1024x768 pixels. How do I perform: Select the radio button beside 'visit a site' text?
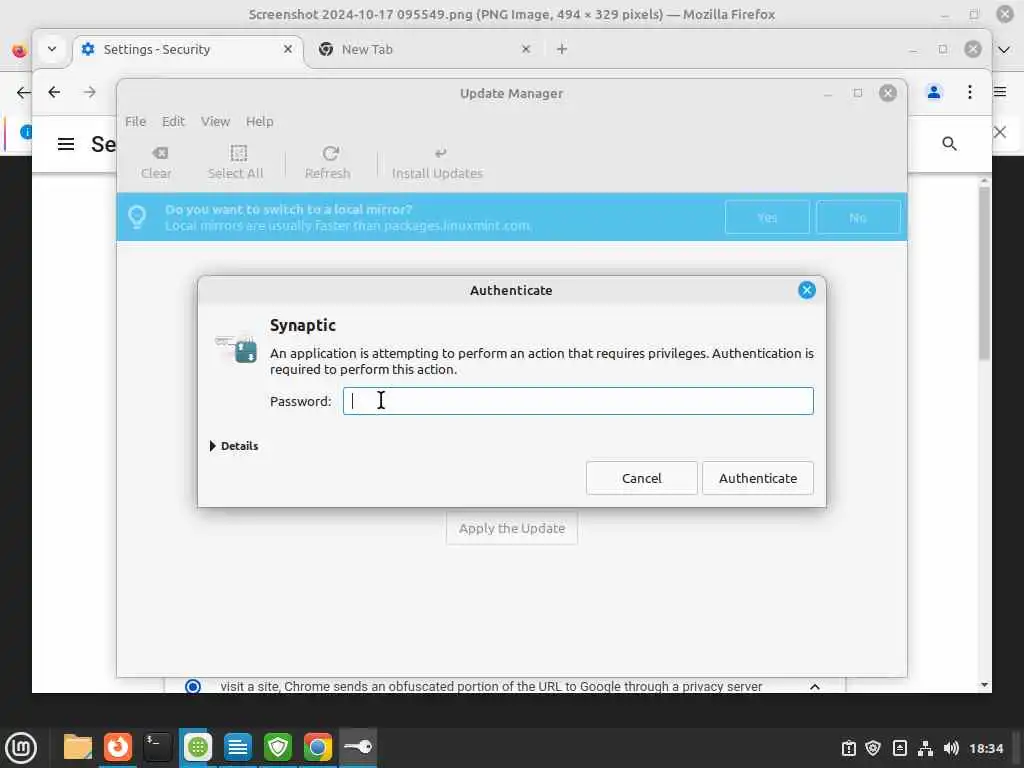pyautogui.click(x=193, y=686)
